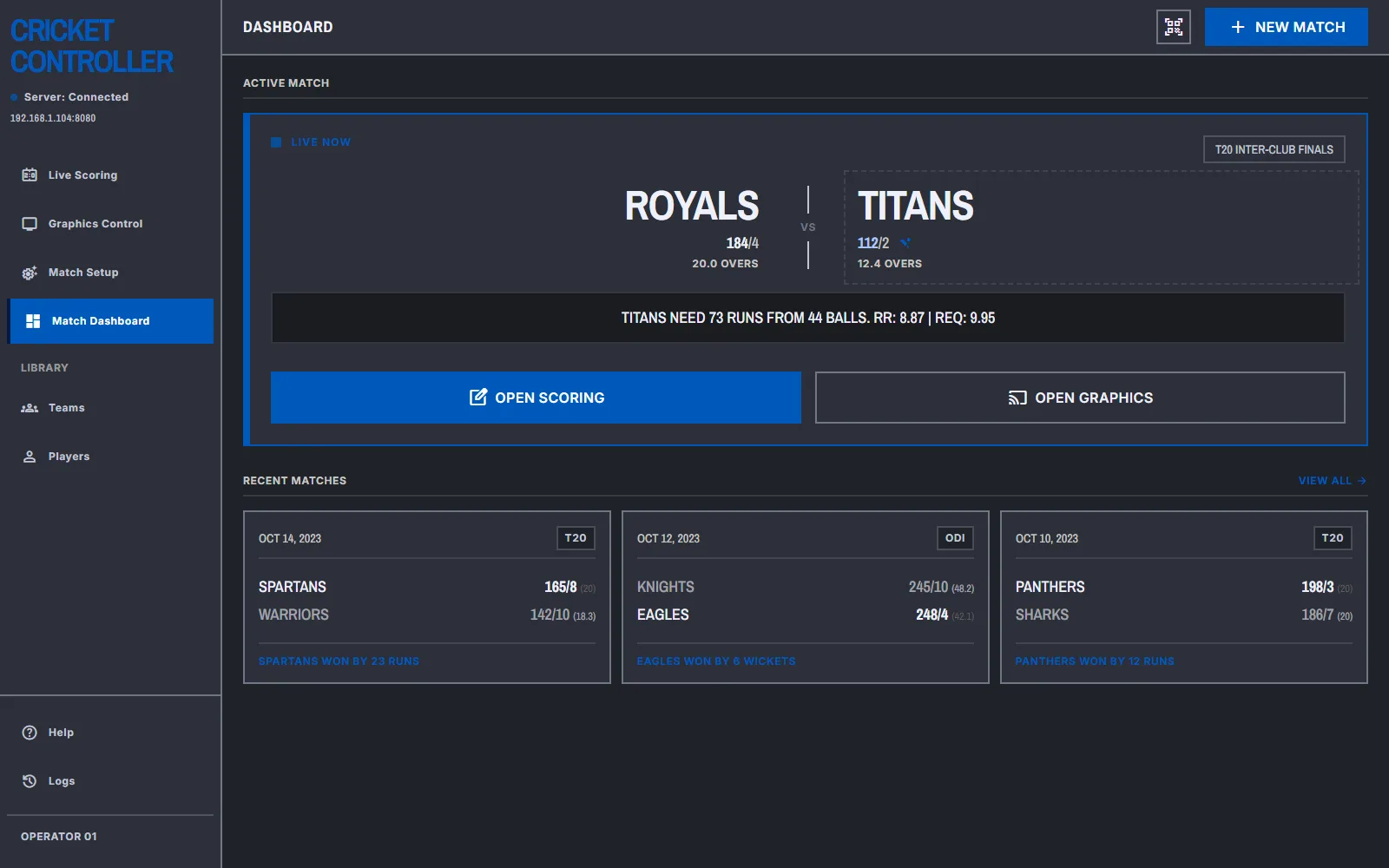1389x868 pixels.
Task: Start a New Match
Action: [x=1287, y=27]
